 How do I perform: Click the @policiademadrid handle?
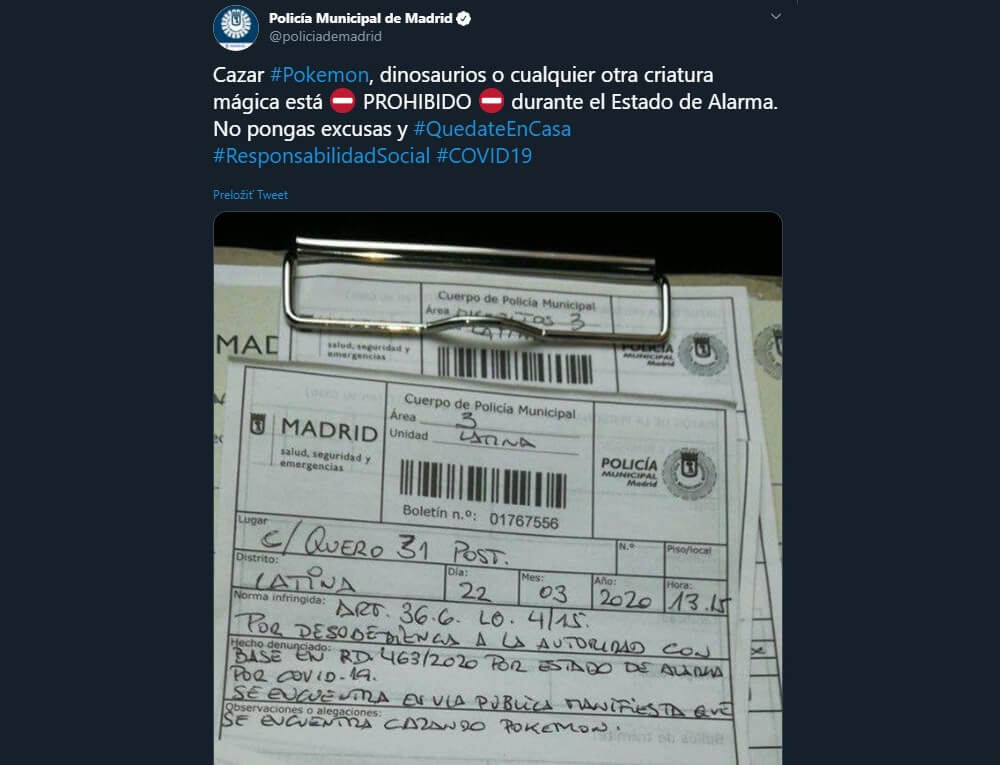325,36
